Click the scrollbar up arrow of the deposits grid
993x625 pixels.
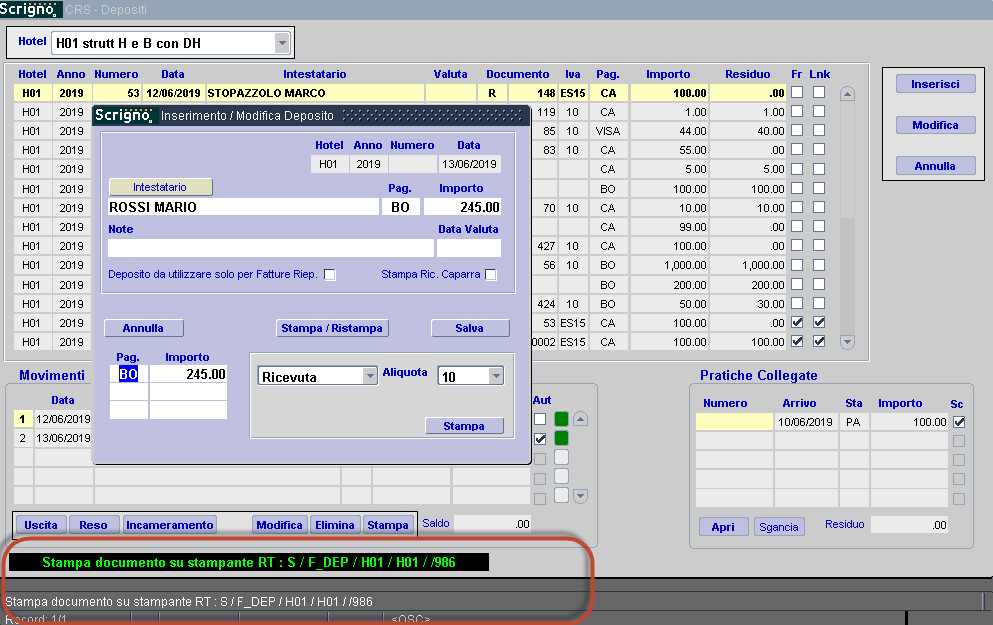(x=846, y=93)
